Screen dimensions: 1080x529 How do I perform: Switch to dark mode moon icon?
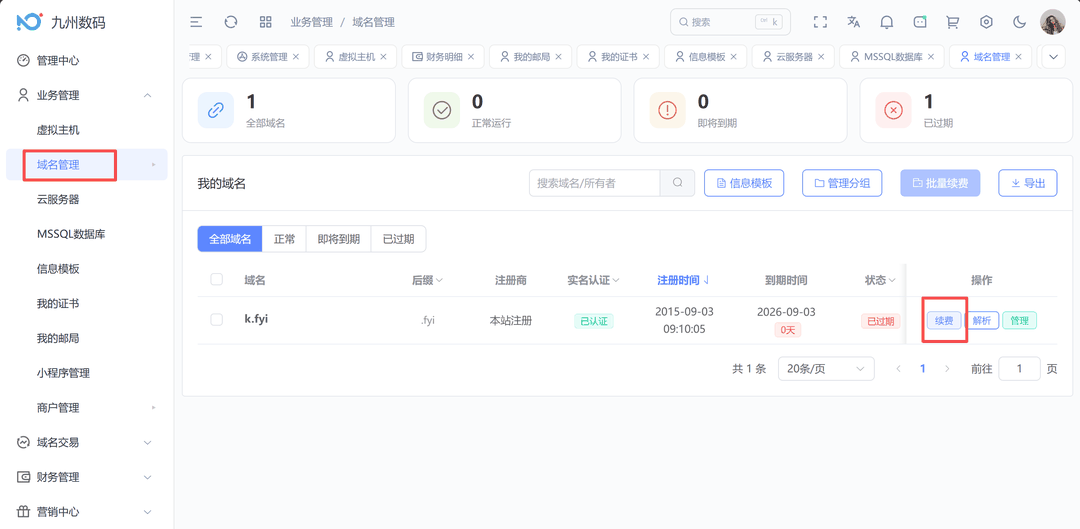[x=1019, y=22]
